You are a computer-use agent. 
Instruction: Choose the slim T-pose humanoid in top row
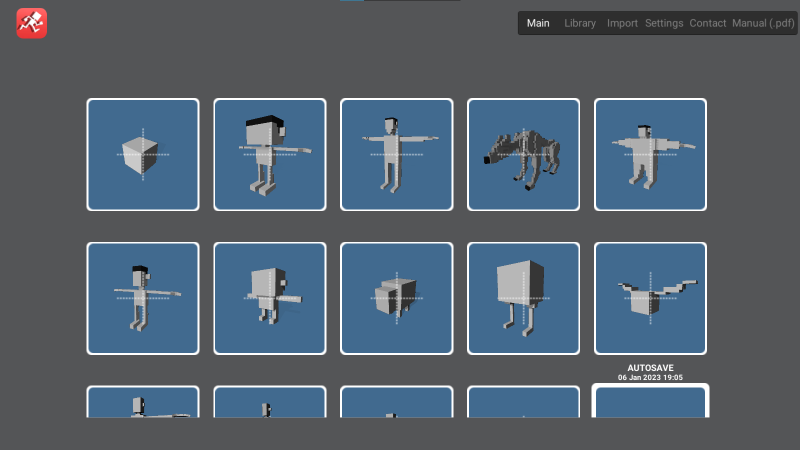tap(396, 155)
